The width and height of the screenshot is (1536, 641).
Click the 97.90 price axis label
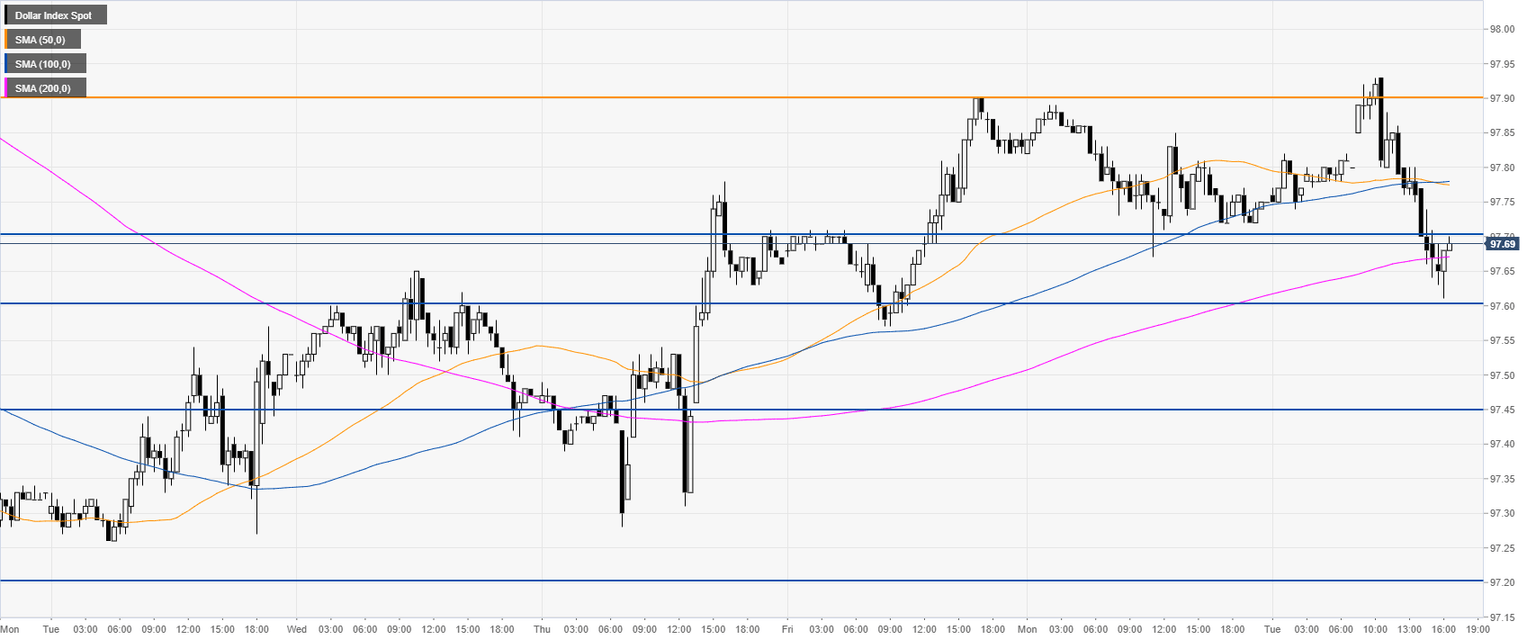point(1502,98)
